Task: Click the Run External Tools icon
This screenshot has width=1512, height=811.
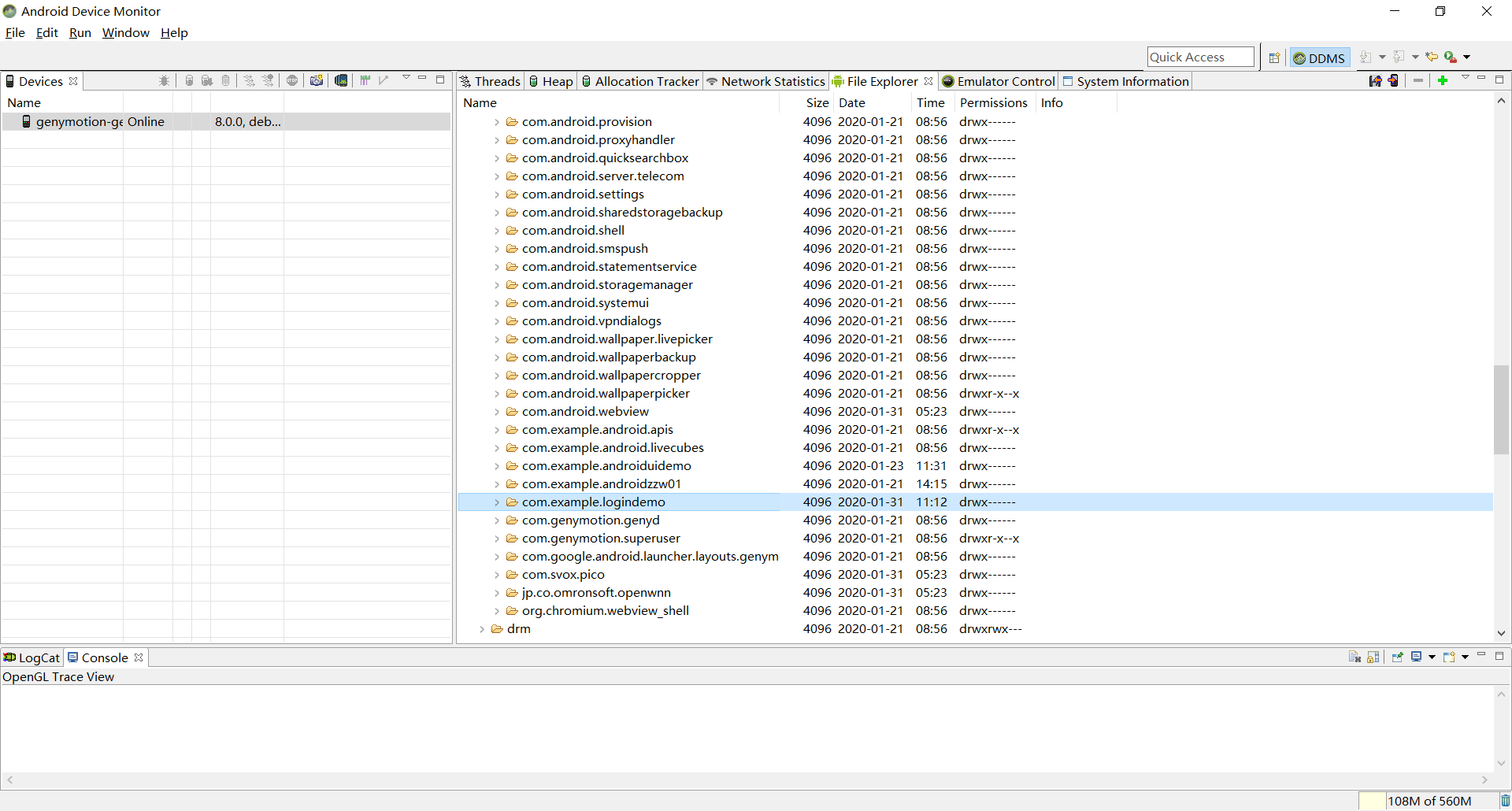Action: [x=1451, y=57]
